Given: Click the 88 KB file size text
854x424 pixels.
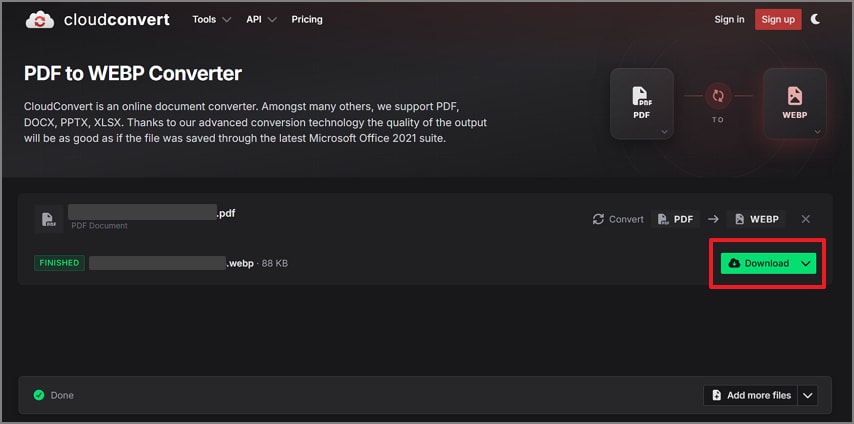Looking at the screenshot, I should click(x=274, y=263).
